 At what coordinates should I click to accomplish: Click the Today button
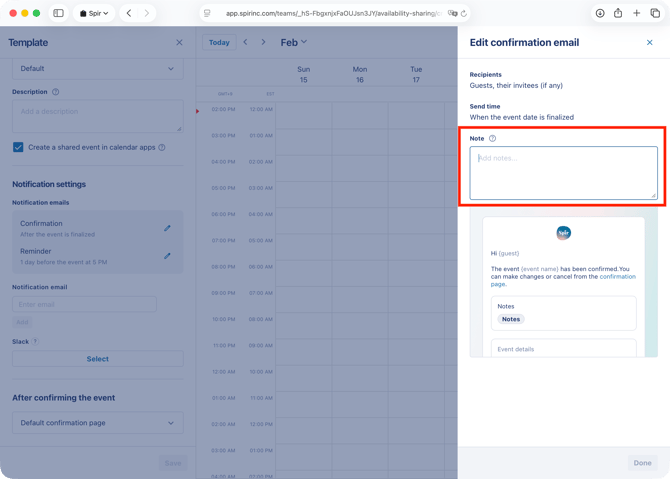coord(219,42)
